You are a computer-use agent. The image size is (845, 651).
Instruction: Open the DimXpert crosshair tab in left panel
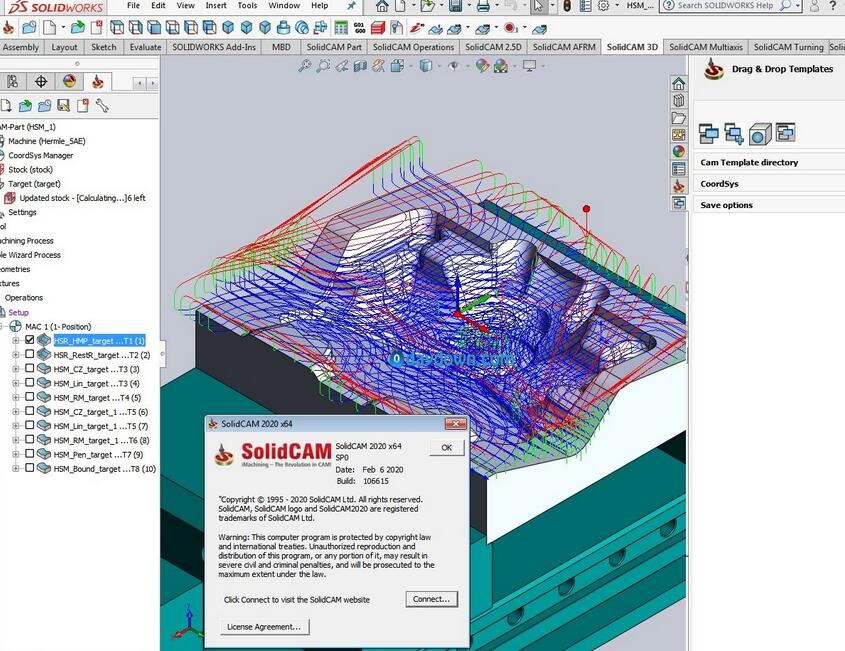coord(40,81)
